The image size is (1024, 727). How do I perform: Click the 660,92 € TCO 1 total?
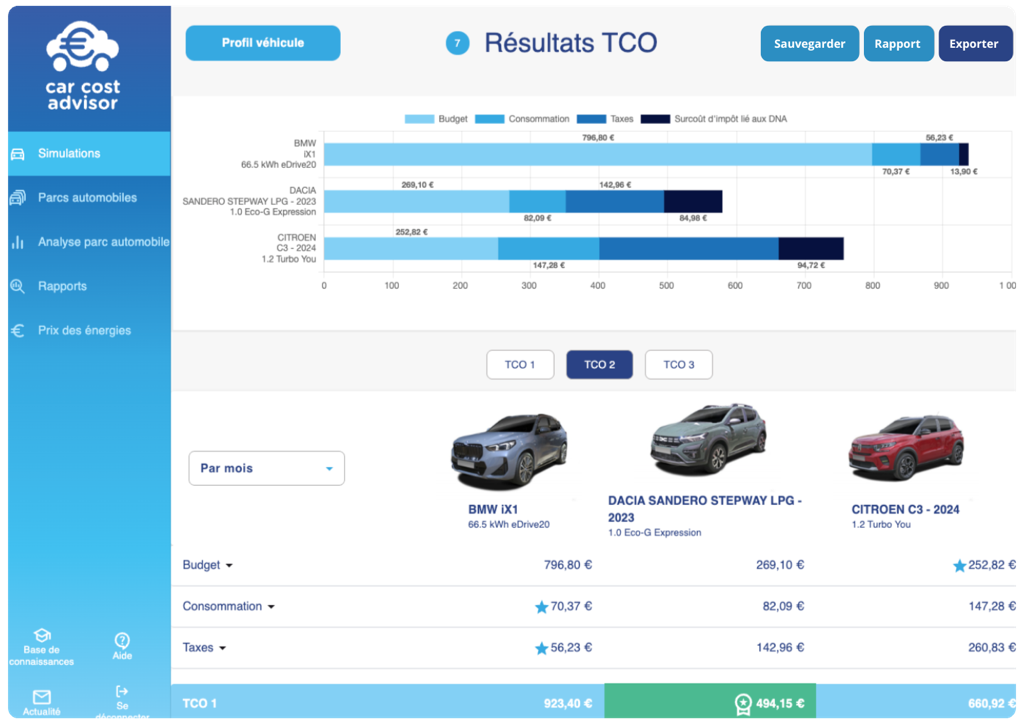(x=992, y=703)
